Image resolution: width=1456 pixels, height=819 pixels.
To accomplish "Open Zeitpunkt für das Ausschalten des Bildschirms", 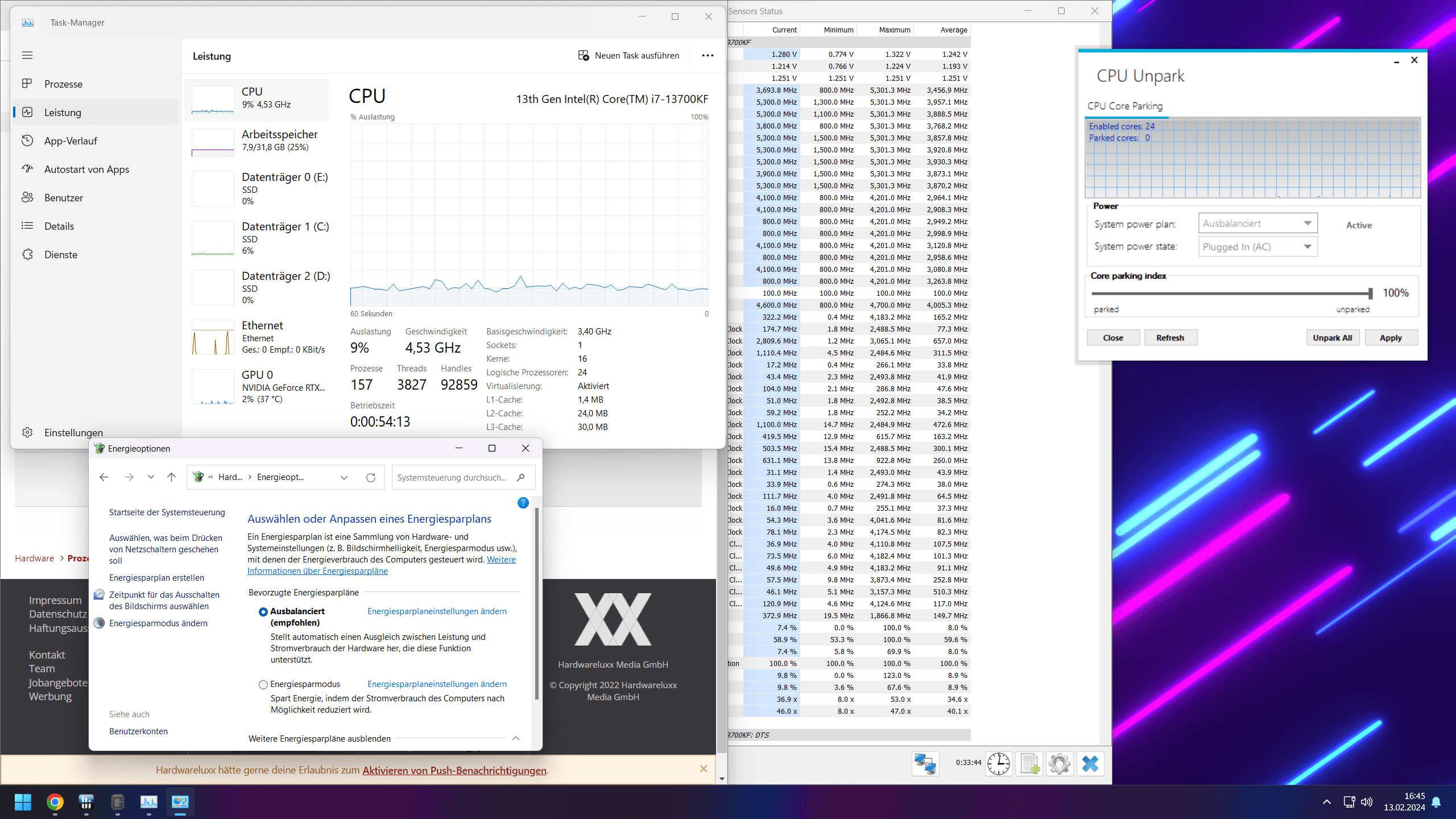I will (x=164, y=601).
